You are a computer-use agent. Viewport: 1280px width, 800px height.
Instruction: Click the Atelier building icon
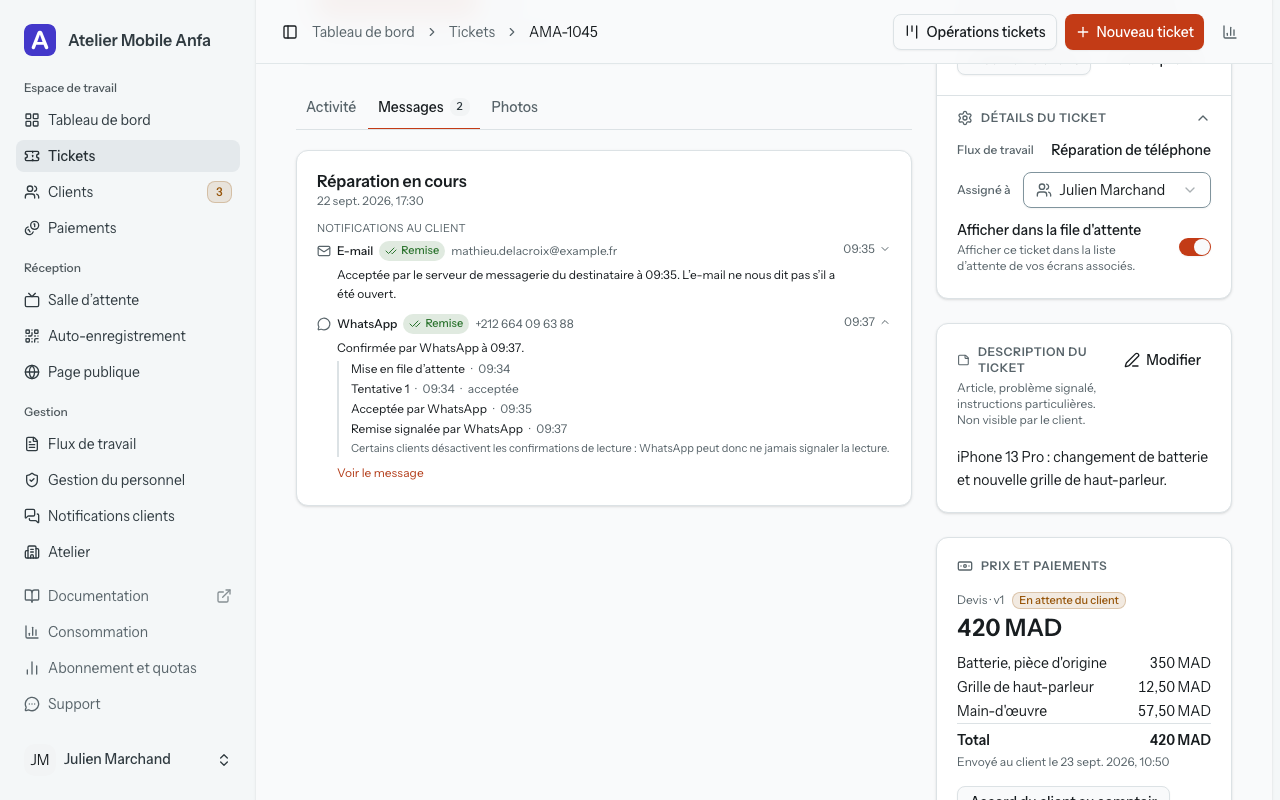tap(32, 552)
